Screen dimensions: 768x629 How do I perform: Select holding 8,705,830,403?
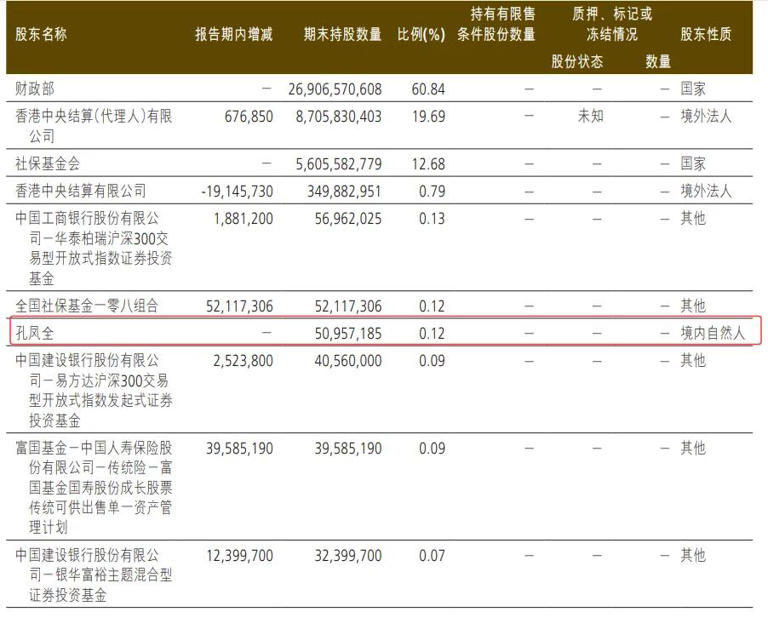[338, 117]
